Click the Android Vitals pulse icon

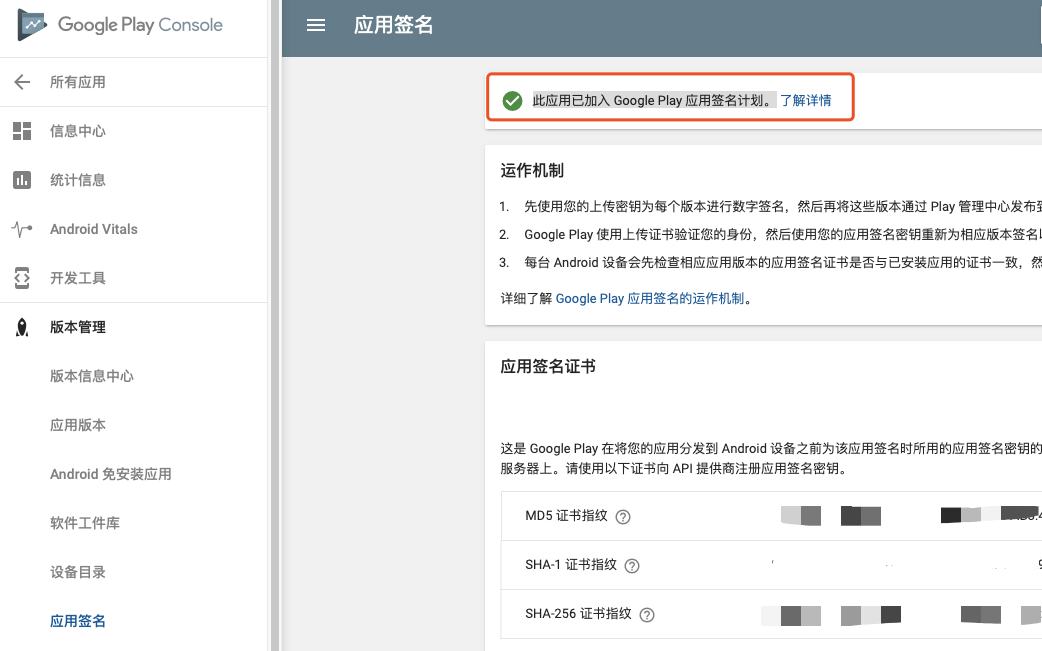pos(22,229)
